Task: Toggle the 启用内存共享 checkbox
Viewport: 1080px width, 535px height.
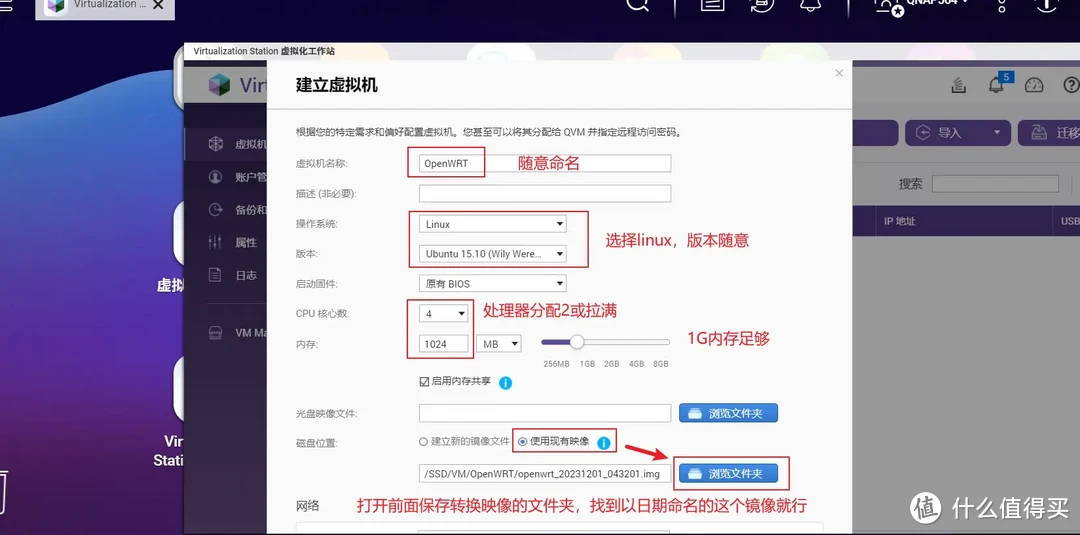Action: [424, 381]
